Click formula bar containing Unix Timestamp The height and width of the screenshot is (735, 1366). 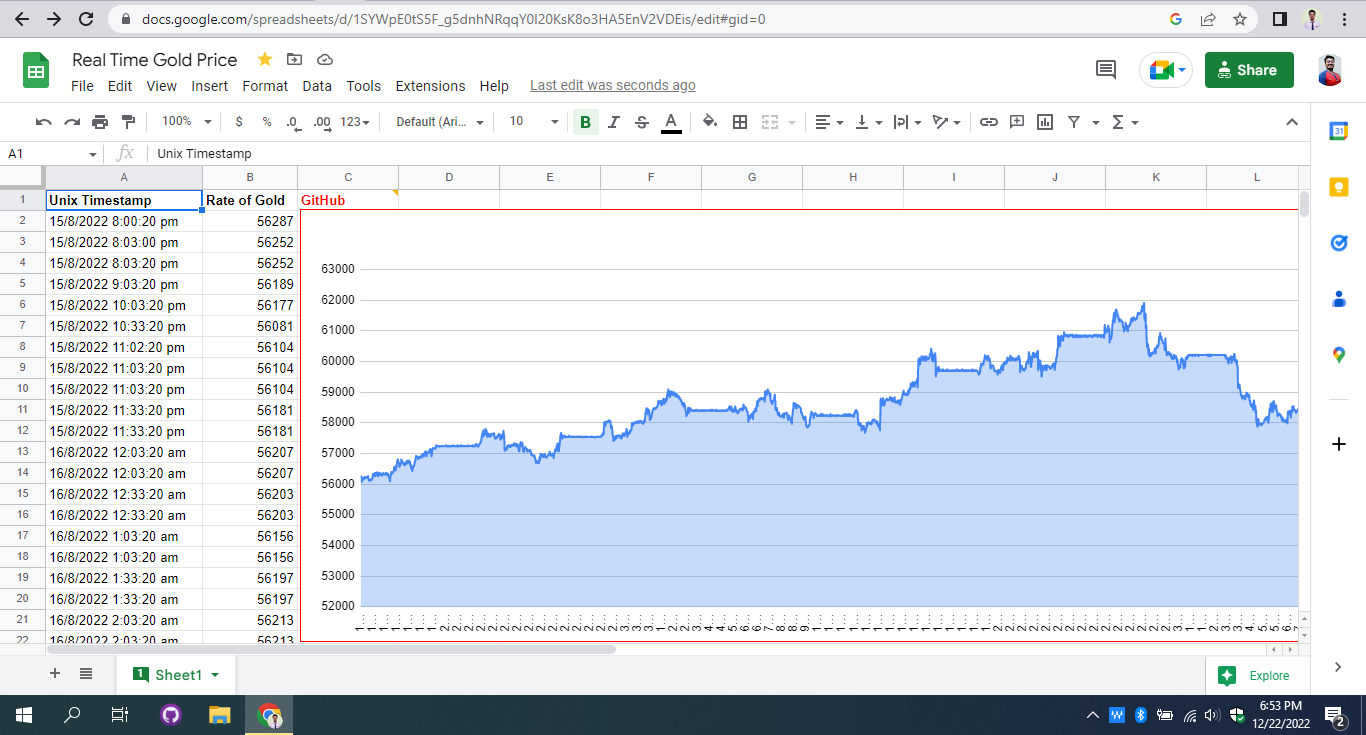[x=727, y=153]
